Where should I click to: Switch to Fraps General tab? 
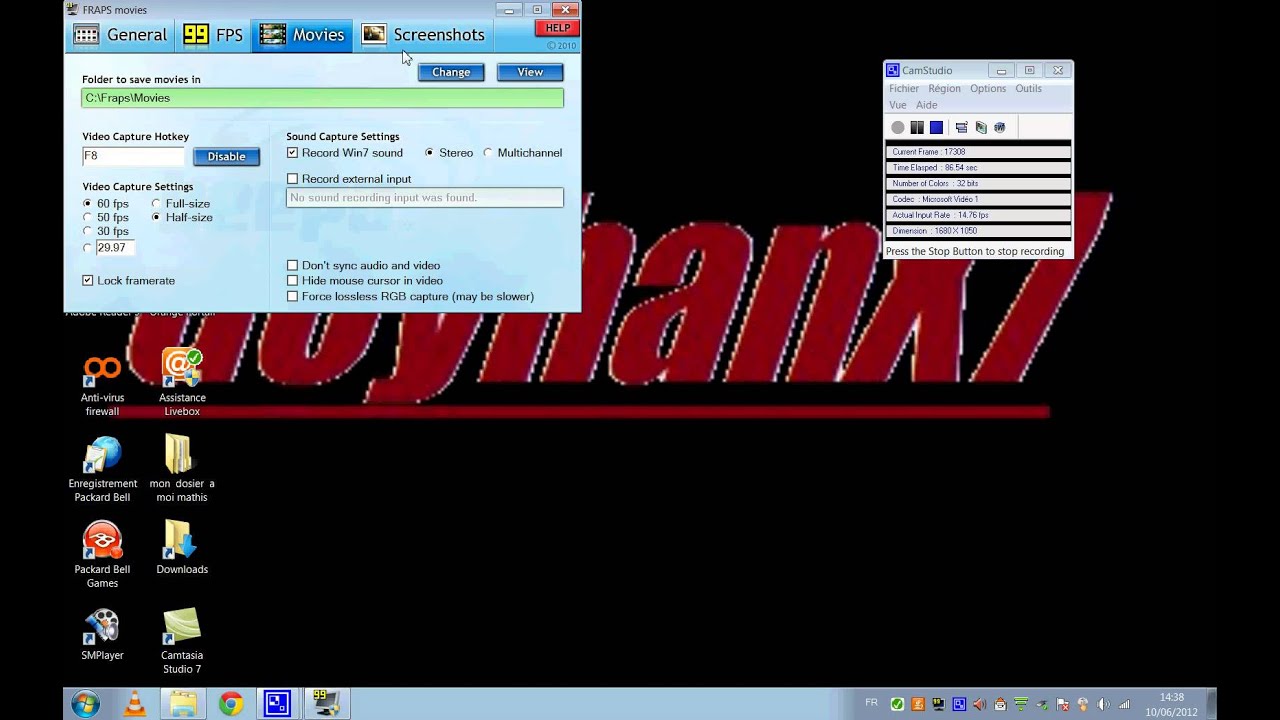pos(121,35)
